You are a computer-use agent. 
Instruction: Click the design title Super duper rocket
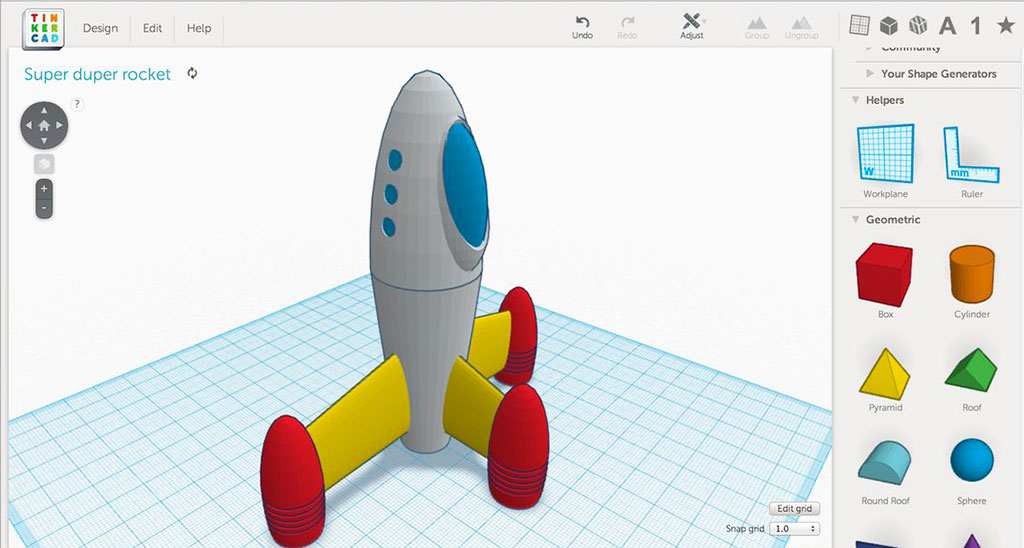click(x=97, y=74)
